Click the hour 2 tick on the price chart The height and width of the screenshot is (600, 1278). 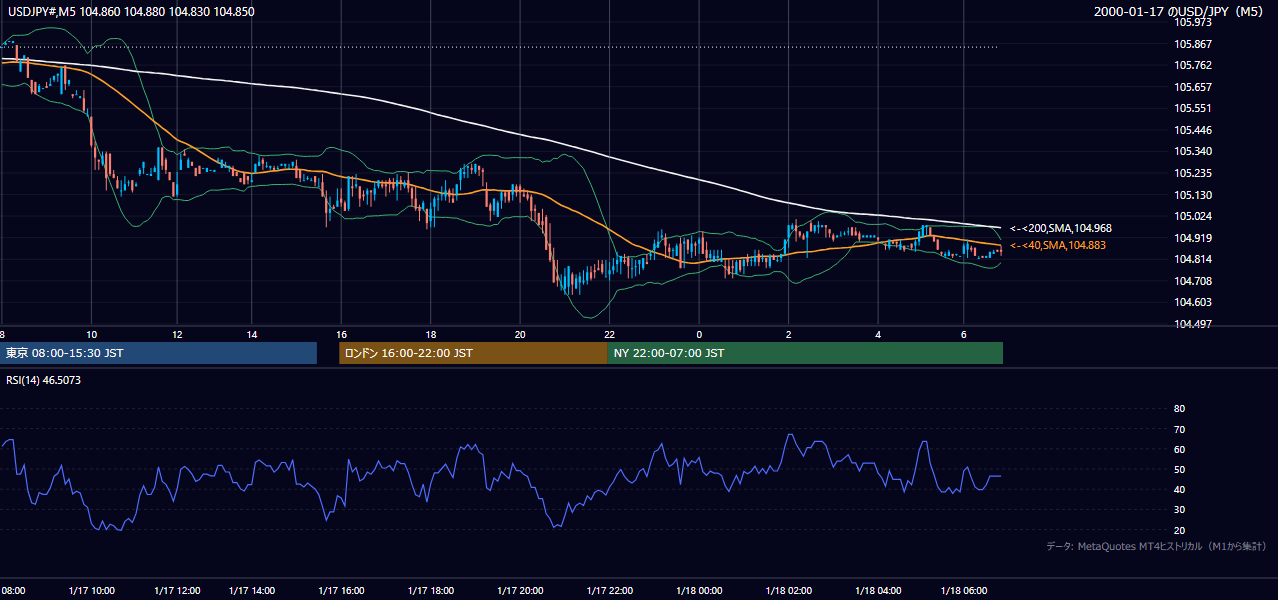pyautogui.click(x=789, y=334)
